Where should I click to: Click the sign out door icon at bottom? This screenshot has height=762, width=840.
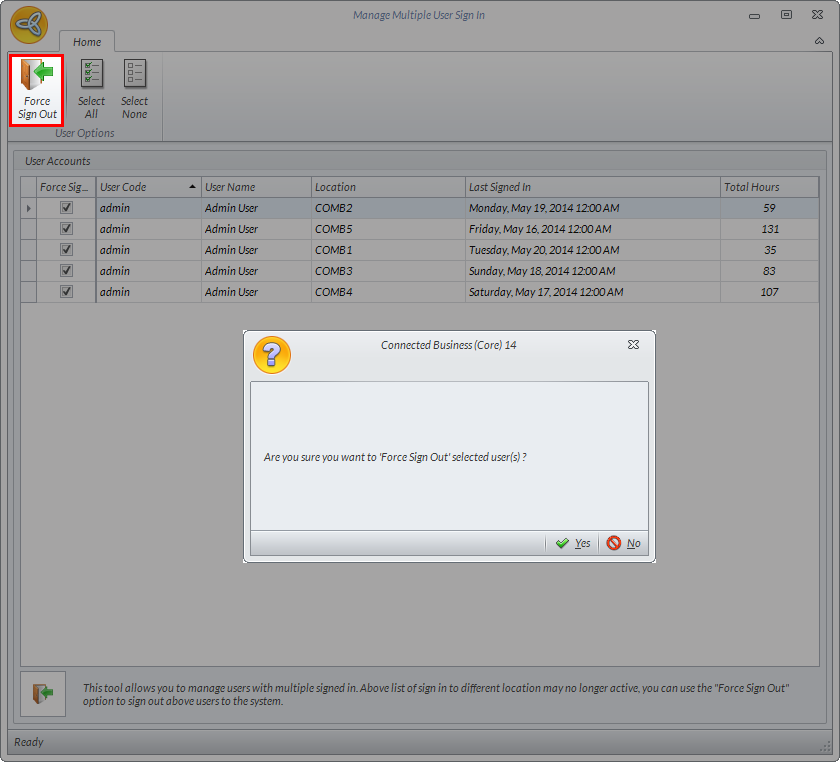pos(43,694)
